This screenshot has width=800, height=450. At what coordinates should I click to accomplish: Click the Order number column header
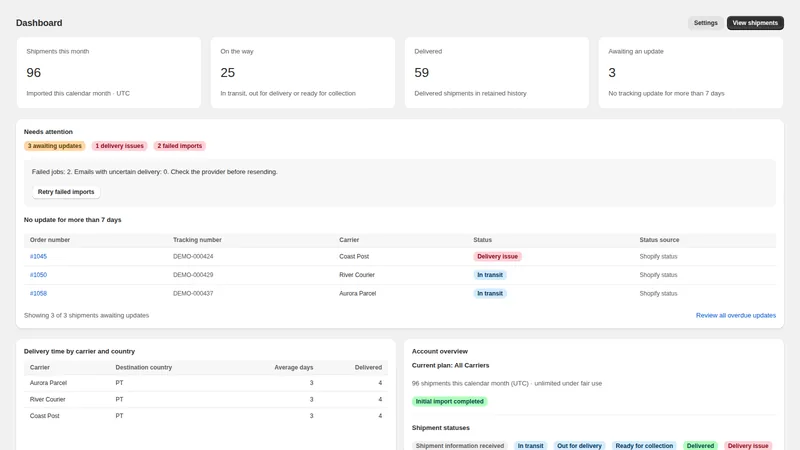click(49, 240)
